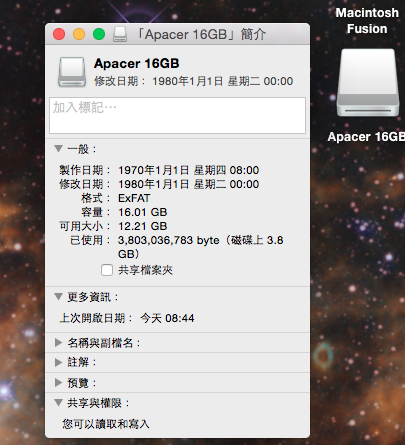Click the 修改日期 value in 一般 section
405x445 pixels.
tap(189, 184)
